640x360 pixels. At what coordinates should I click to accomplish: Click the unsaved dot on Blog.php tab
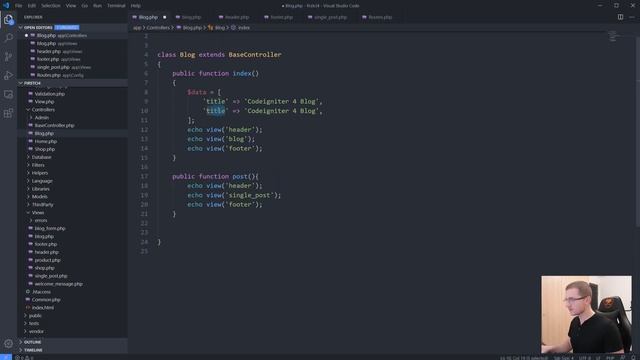pyautogui.click(x=164, y=17)
